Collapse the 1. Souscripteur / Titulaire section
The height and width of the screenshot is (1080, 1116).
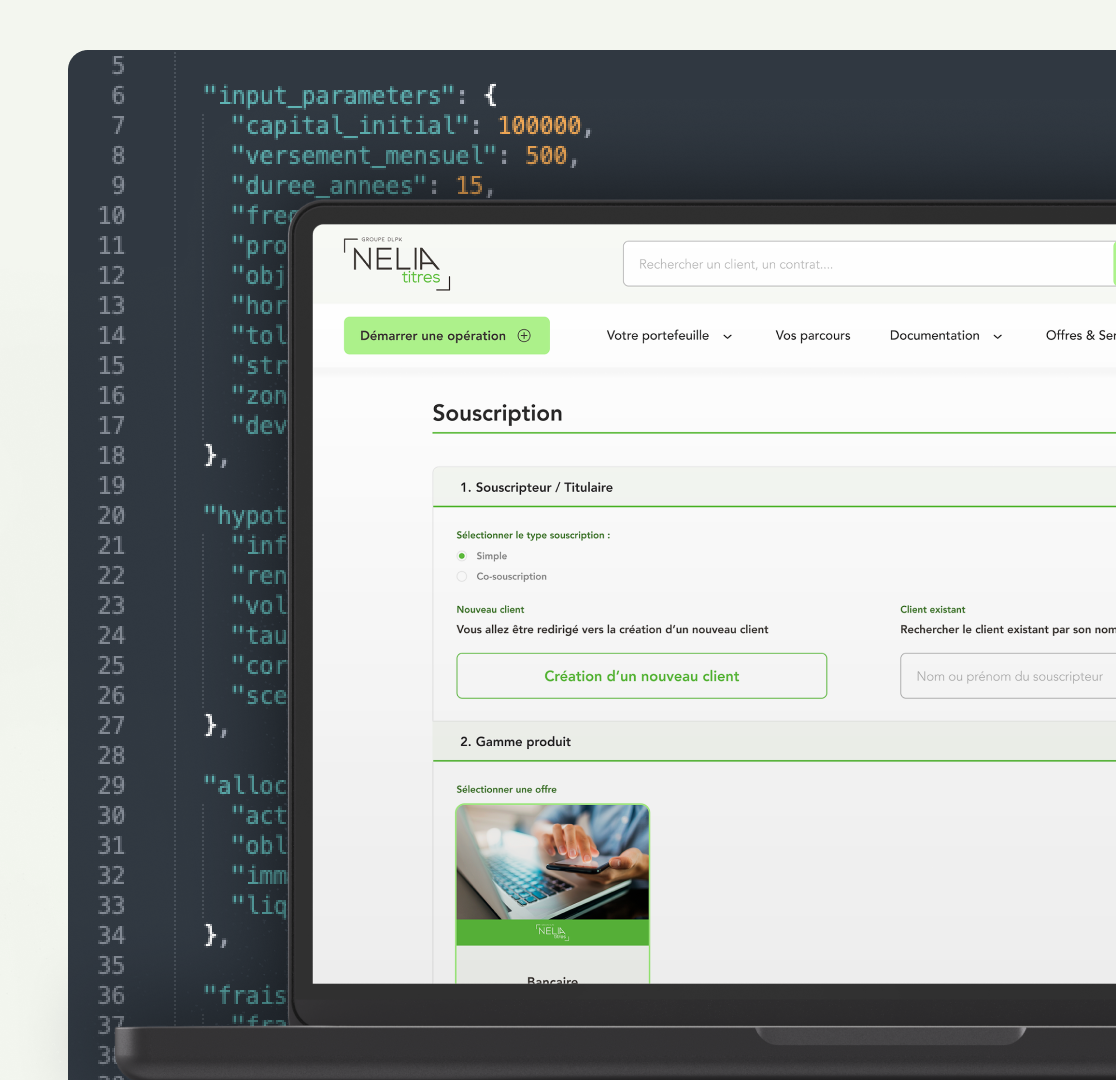[x=536, y=487]
